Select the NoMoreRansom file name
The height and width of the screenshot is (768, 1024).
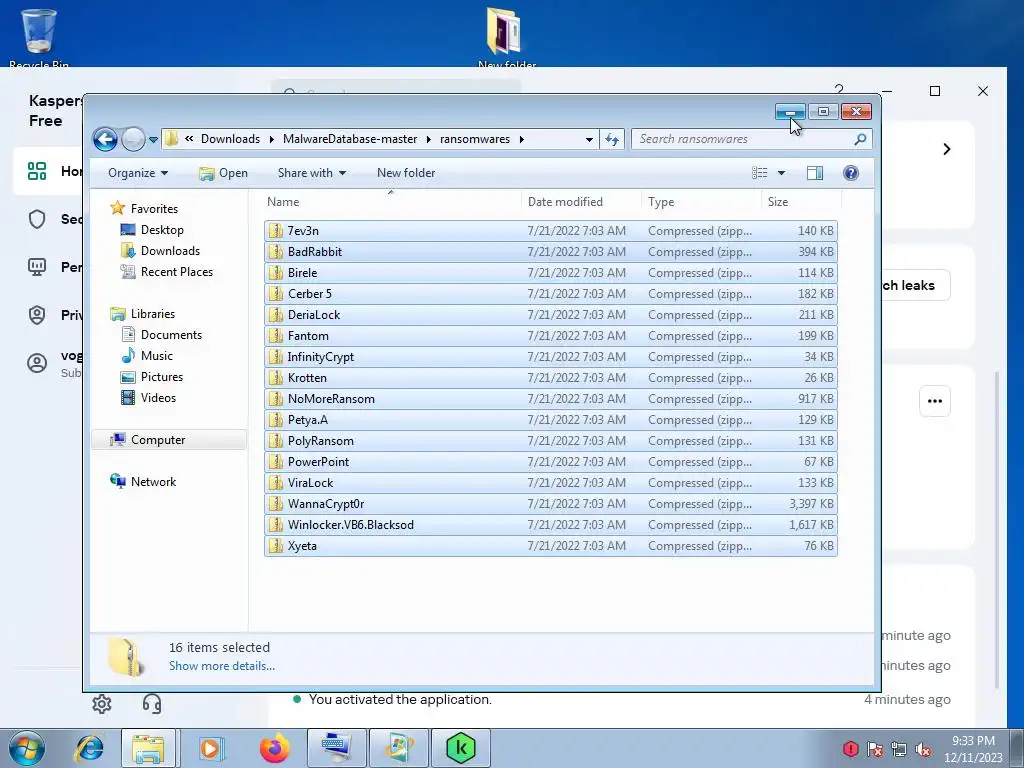point(331,398)
